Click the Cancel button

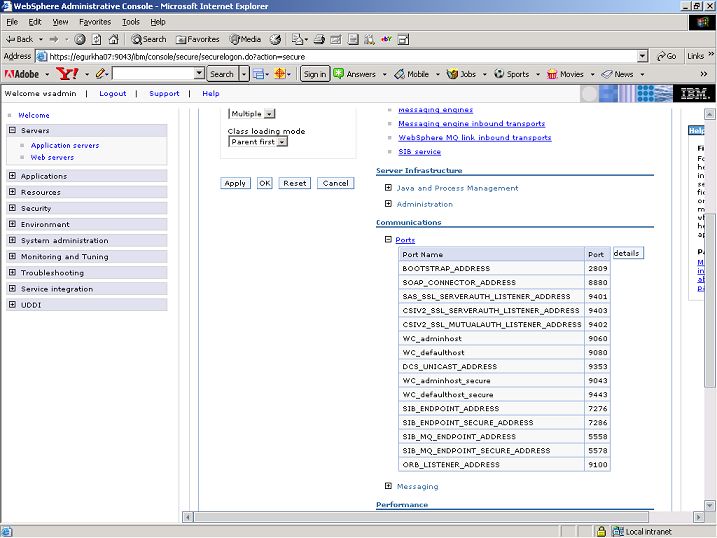pos(336,183)
